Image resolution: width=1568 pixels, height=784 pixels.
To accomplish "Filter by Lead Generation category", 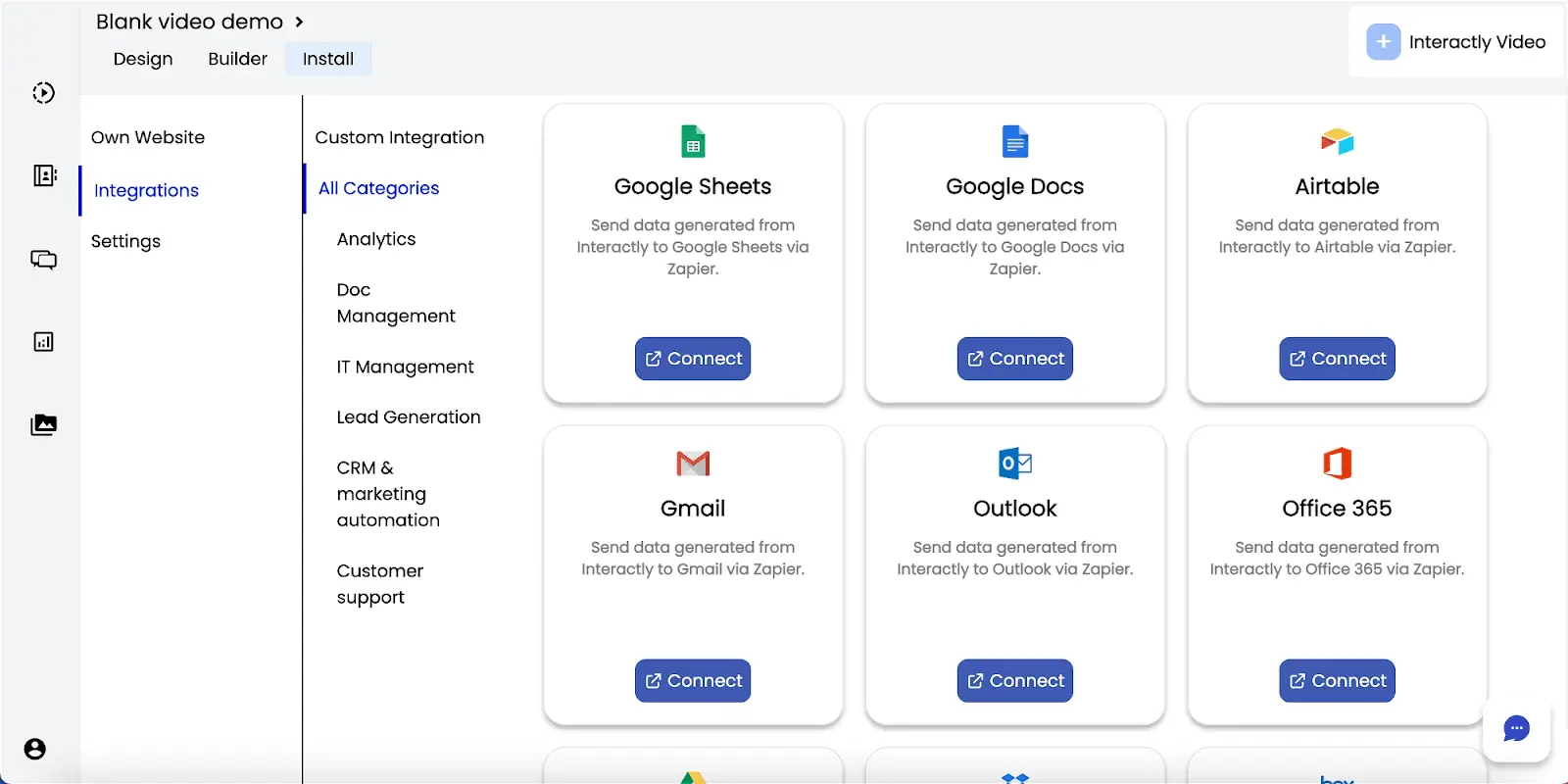I will click(409, 417).
